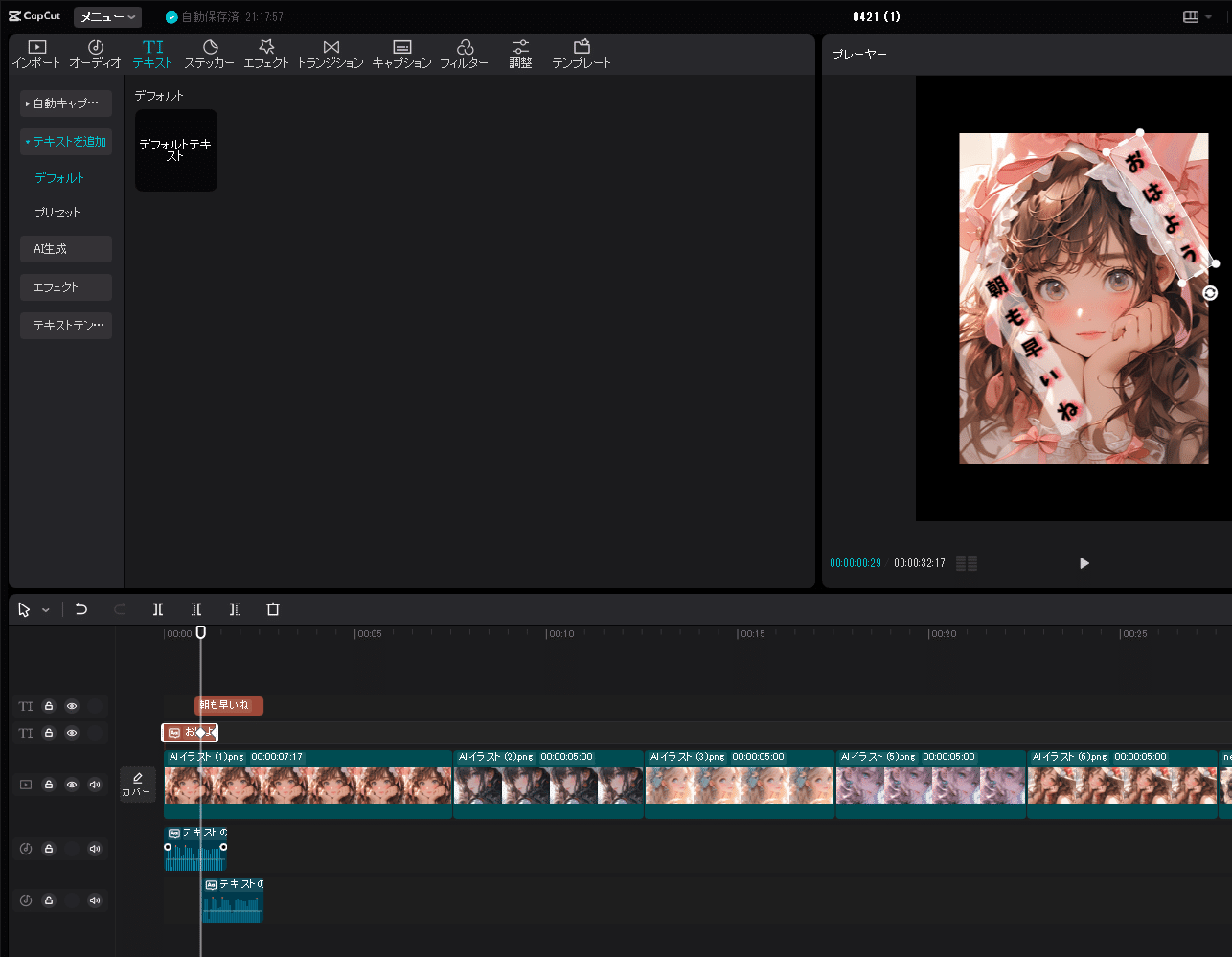Delete right of playhead
Viewport: 1232px width, 957px height.
tap(235, 609)
